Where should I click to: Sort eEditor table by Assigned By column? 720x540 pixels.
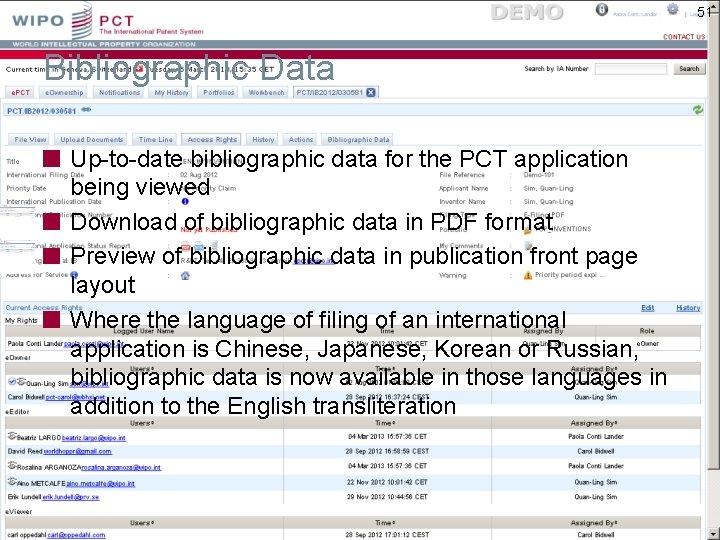(x=594, y=423)
